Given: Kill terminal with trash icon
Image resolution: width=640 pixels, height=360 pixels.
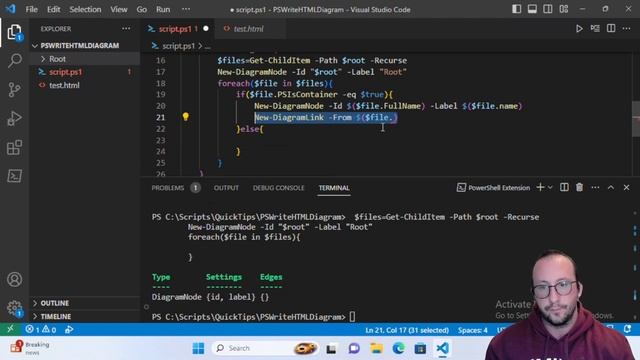Looking at the screenshot, I should (580, 187).
